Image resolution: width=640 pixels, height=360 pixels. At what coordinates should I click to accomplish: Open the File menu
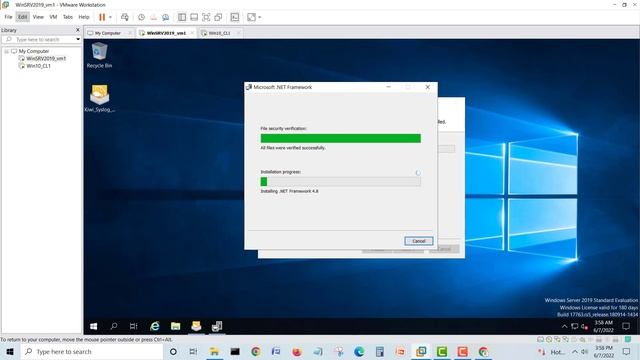[x=8, y=17]
